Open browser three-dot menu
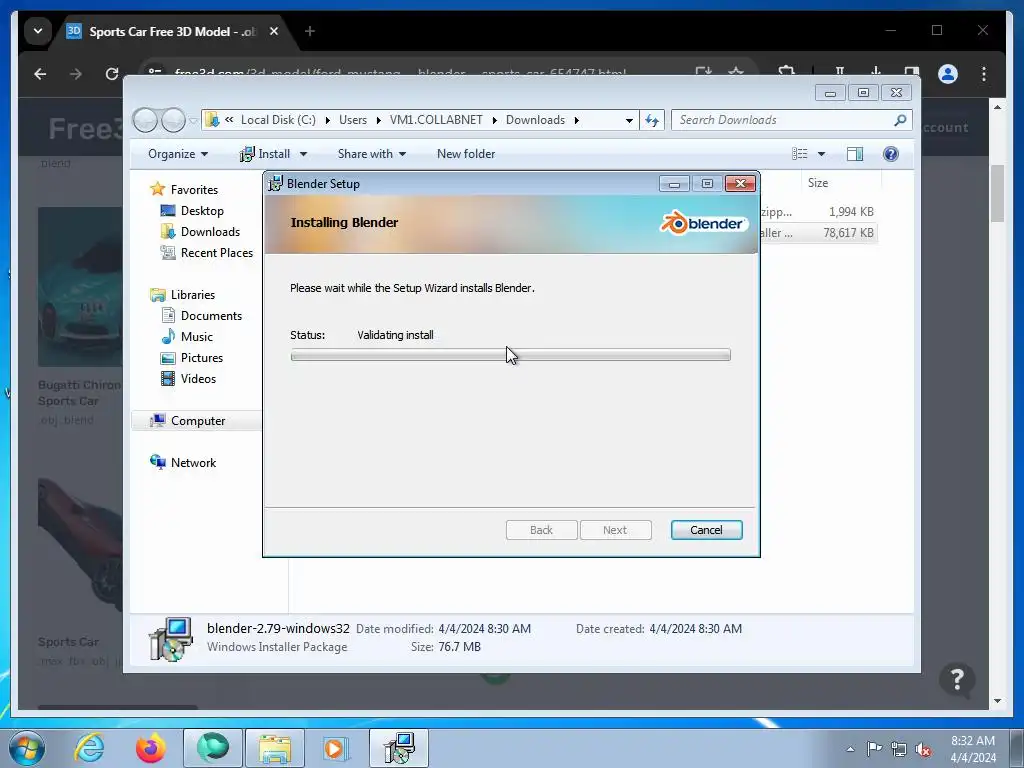1024x768 pixels. tap(984, 74)
